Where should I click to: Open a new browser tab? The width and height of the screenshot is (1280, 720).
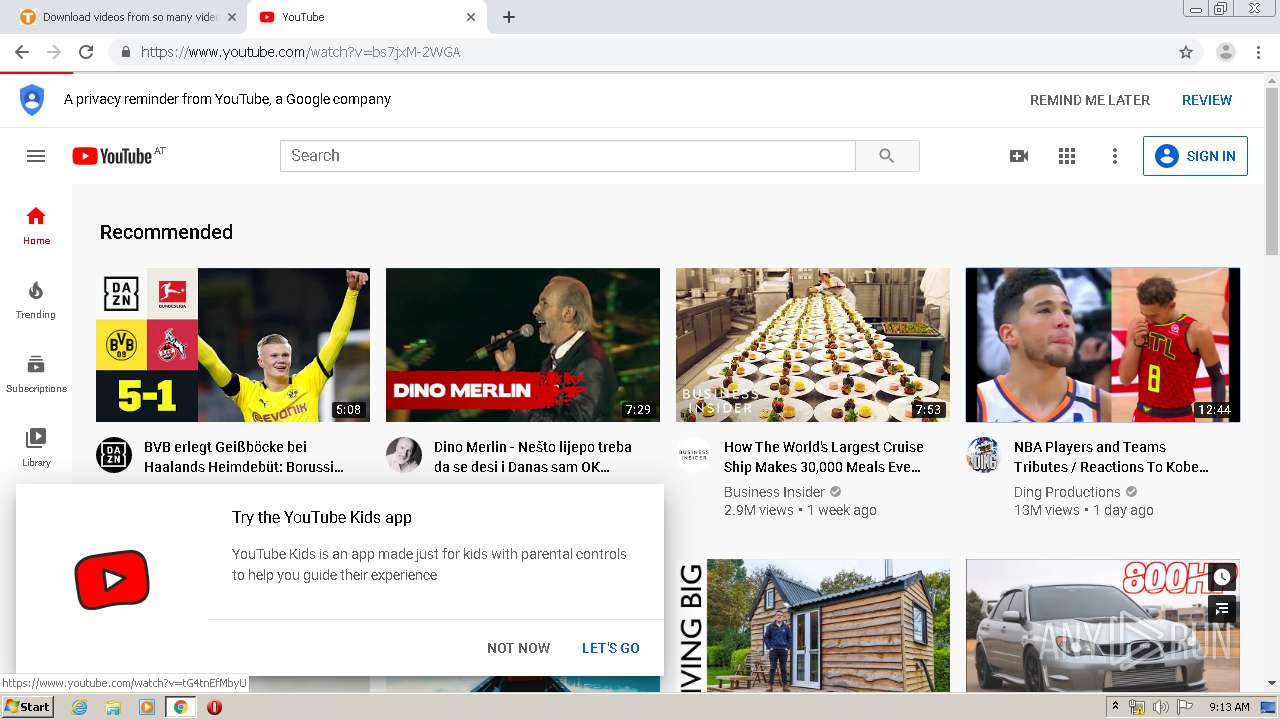tap(509, 17)
